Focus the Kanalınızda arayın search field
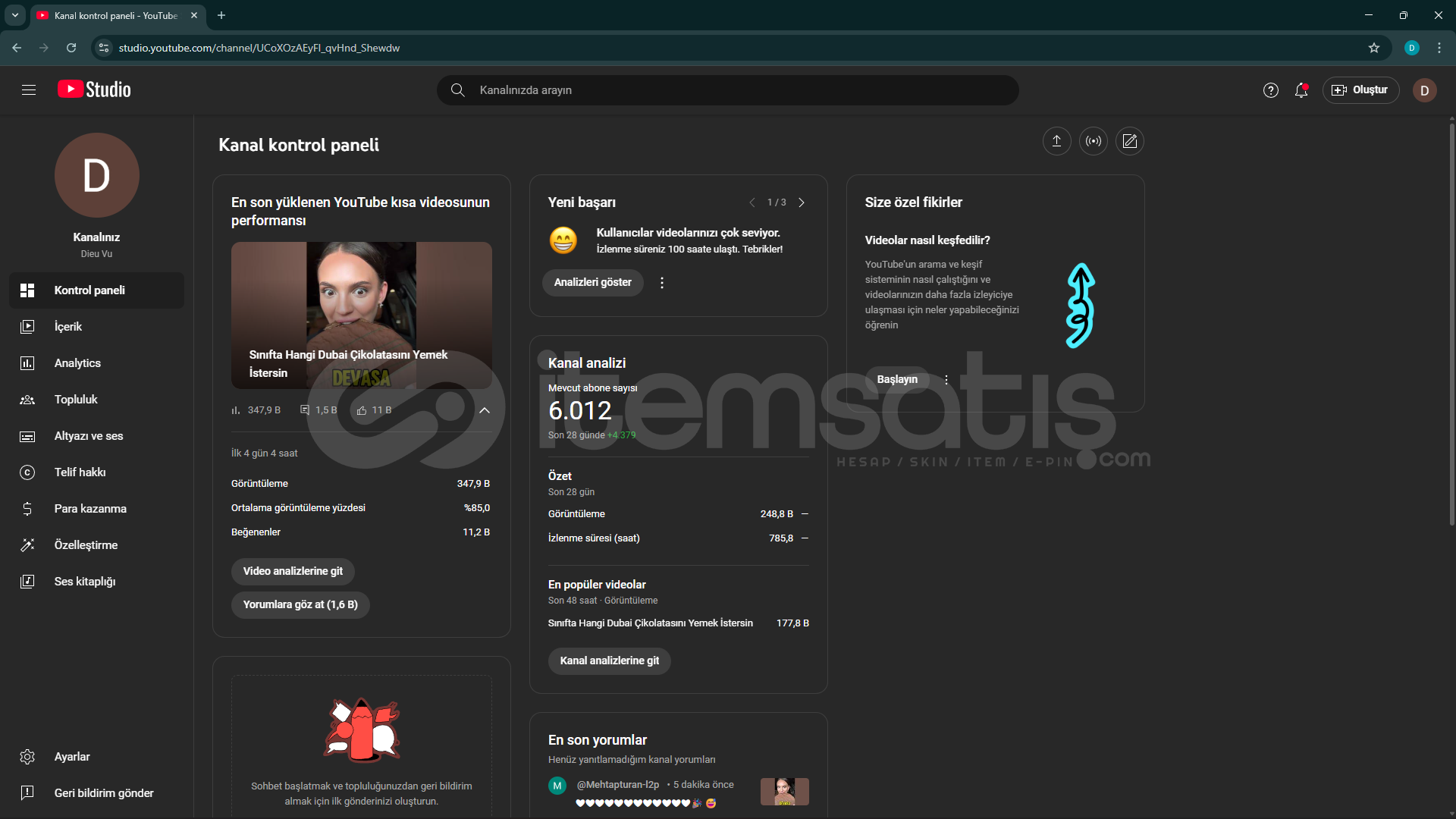1456x819 pixels. click(728, 90)
